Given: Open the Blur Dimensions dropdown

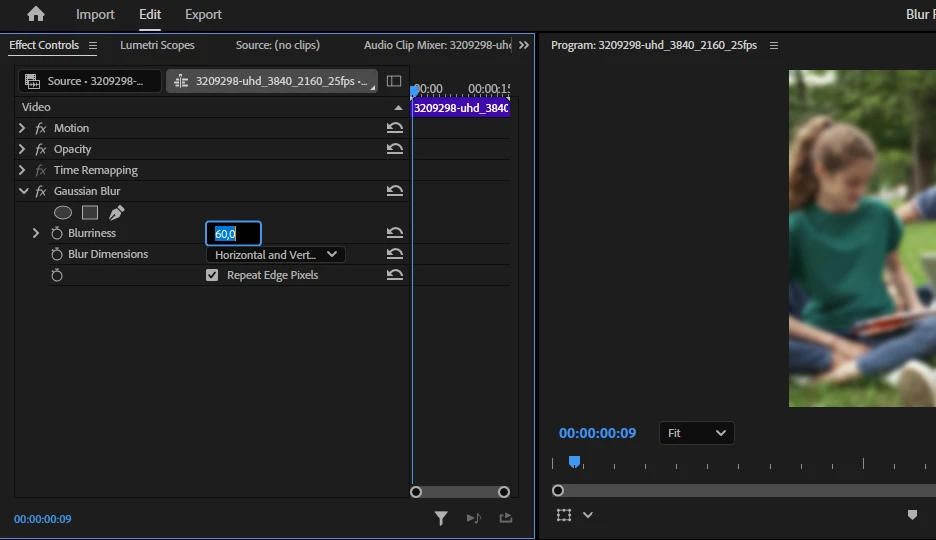Looking at the screenshot, I should pos(276,255).
